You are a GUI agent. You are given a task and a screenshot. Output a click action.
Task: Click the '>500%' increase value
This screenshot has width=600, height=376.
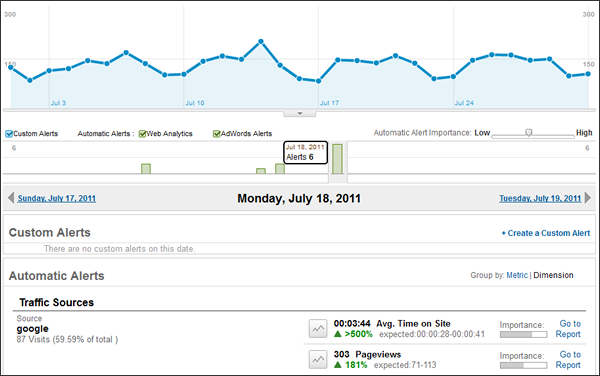click(359, 334)
